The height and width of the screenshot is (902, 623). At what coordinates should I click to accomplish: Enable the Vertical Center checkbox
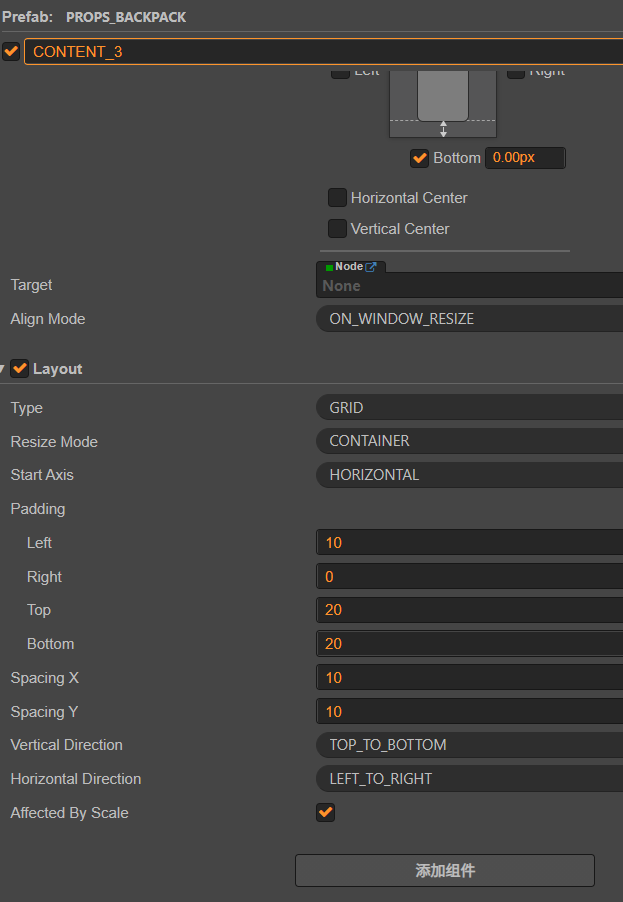click(338, 229)
